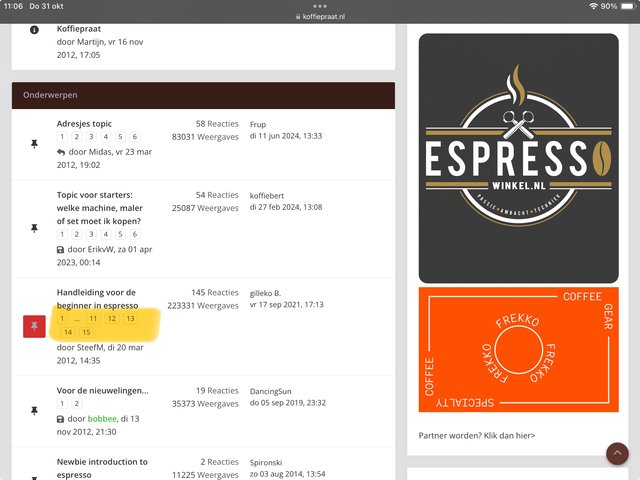Viewport: 640px width, 480px height.
Task: Go to page 3 of Adresjes topic
Action: click(91, 137)
